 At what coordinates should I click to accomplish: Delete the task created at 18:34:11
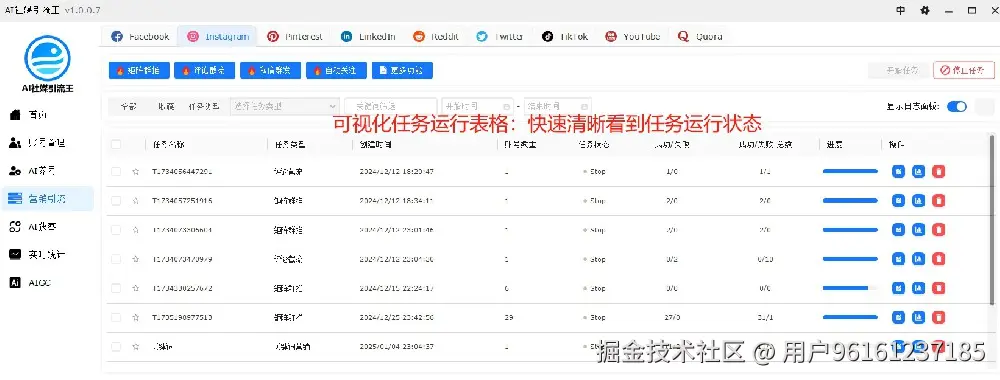click(938, 201)
